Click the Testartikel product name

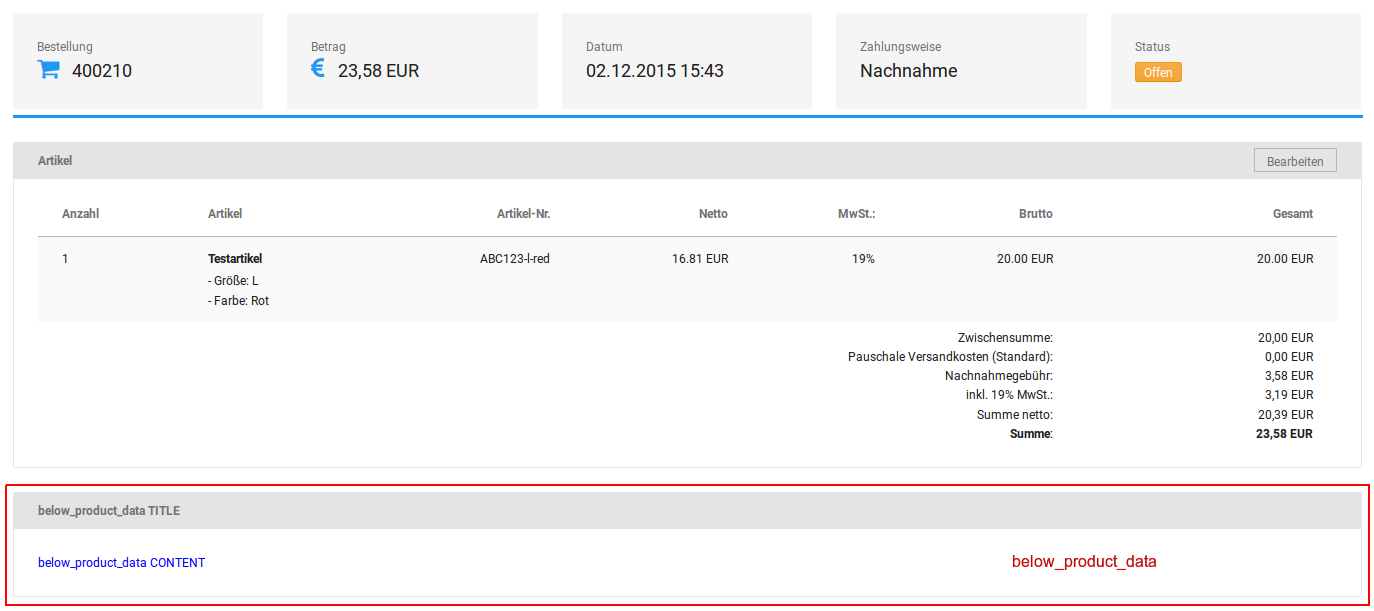(235, 259)
